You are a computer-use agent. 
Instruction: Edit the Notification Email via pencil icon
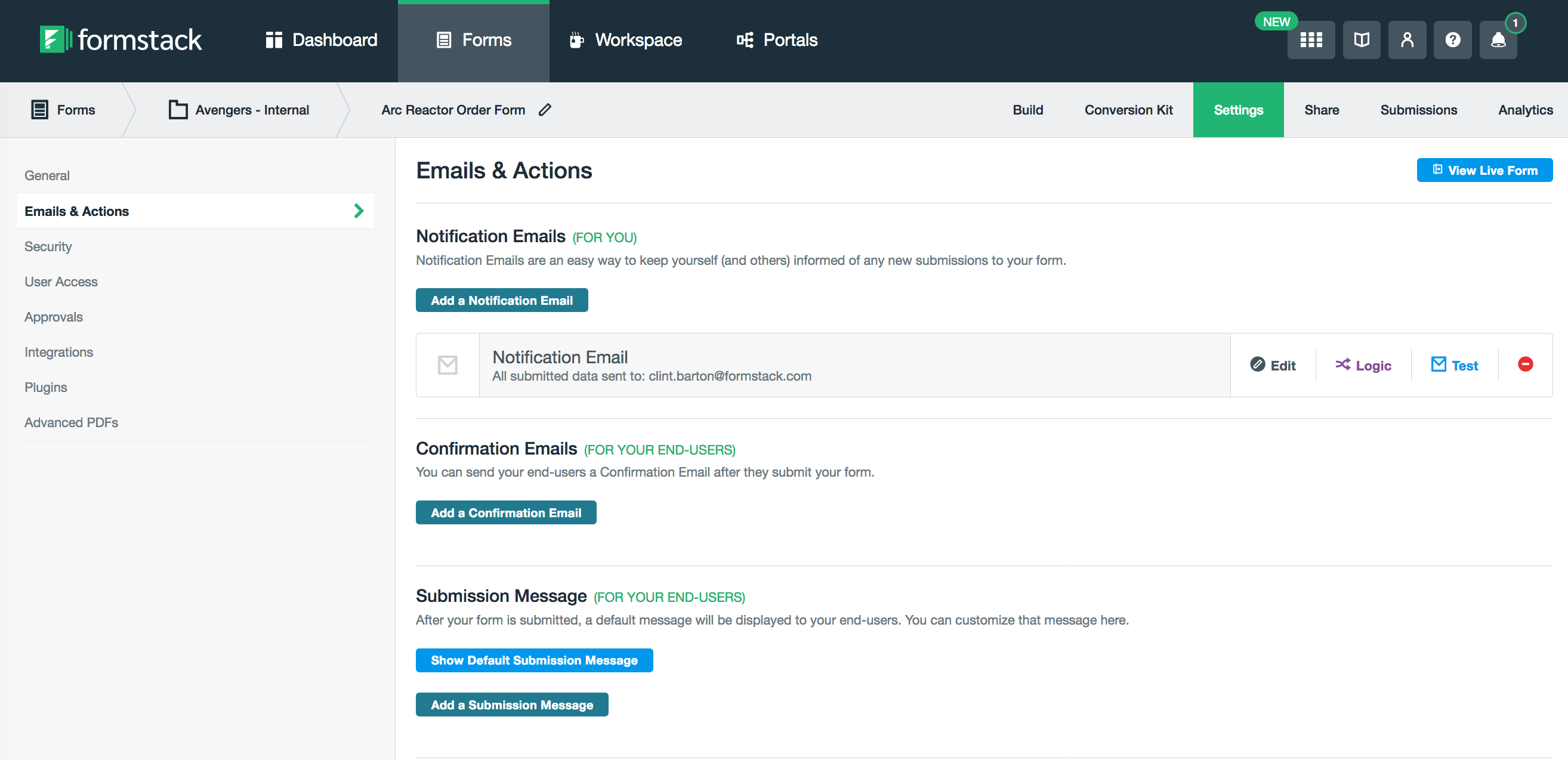pyautogui.click(x=1273, y=364)
